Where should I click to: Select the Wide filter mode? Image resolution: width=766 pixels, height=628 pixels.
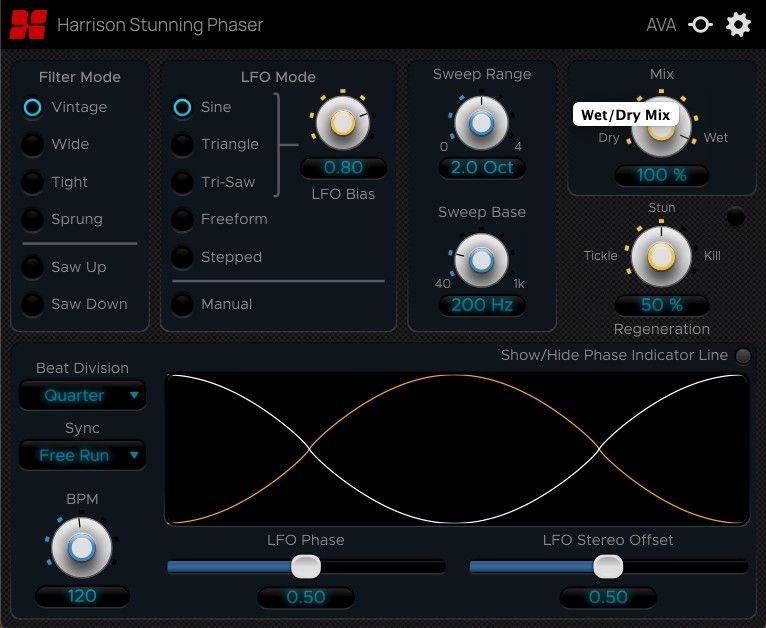pyautogui.click(x=34, y=145)
